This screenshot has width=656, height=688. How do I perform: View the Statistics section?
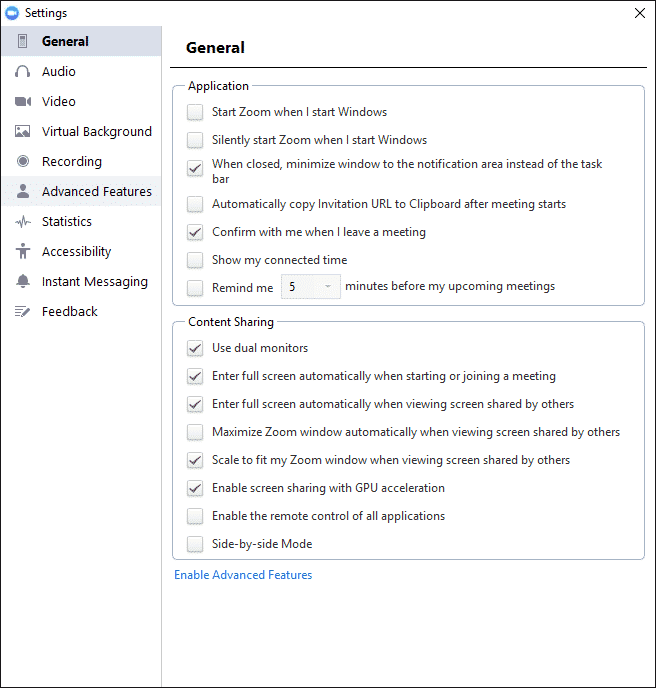tap(82, 222)
